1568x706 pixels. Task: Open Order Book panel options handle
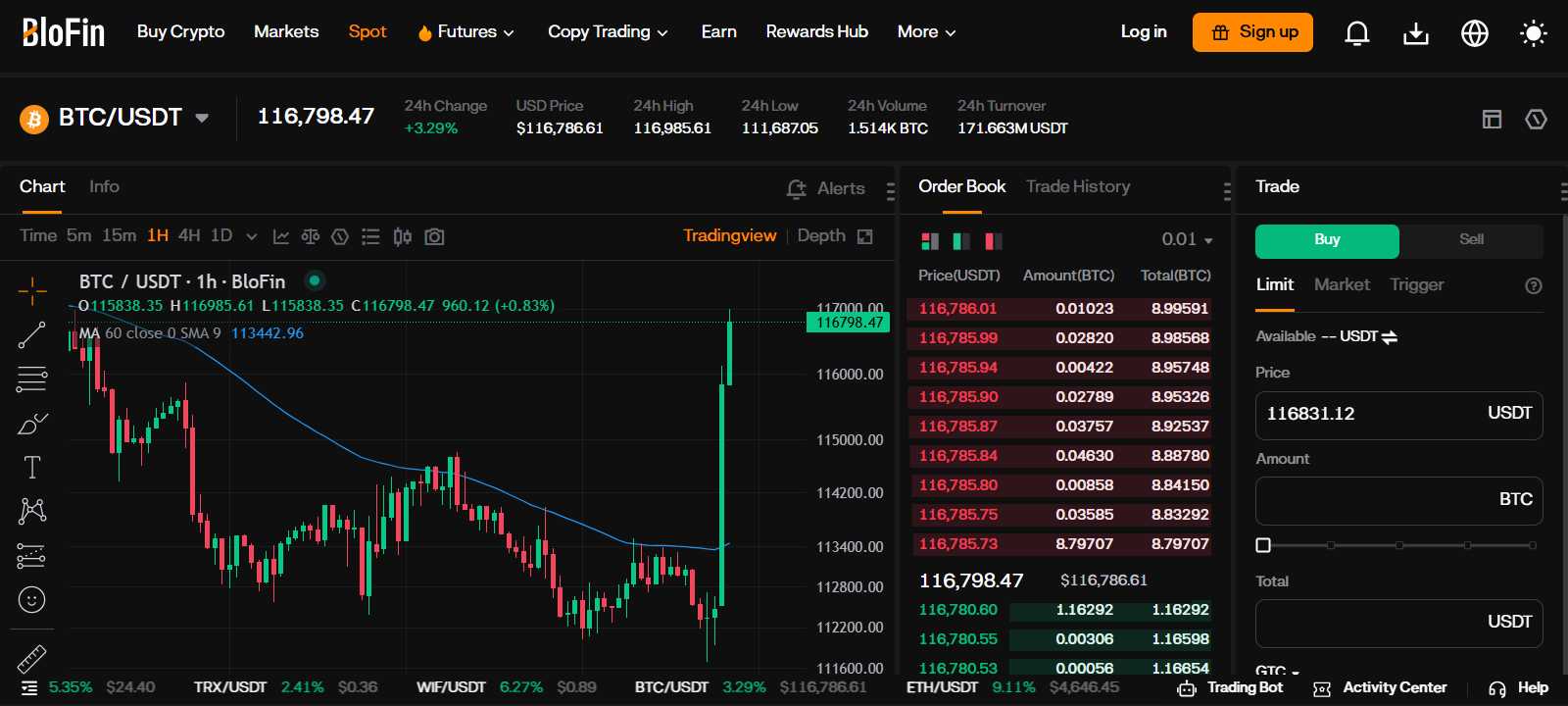tap(1226, 190)
